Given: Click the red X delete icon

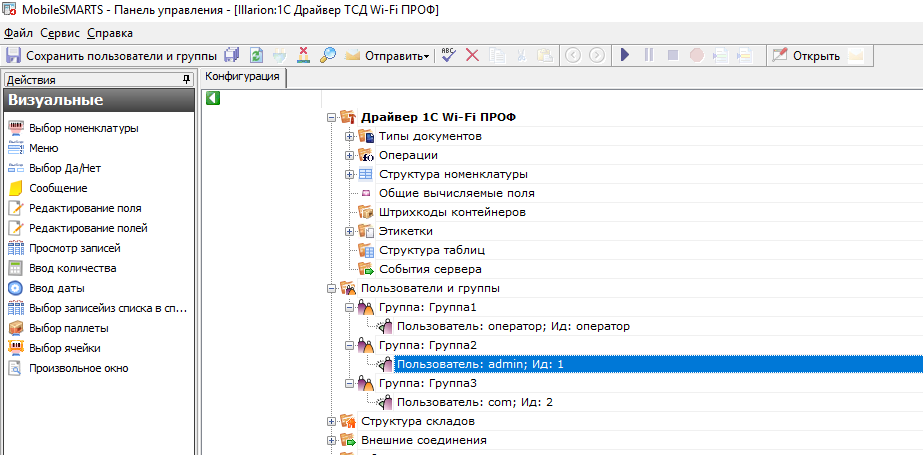Looking at the screenshot, I should pos(473,56).
